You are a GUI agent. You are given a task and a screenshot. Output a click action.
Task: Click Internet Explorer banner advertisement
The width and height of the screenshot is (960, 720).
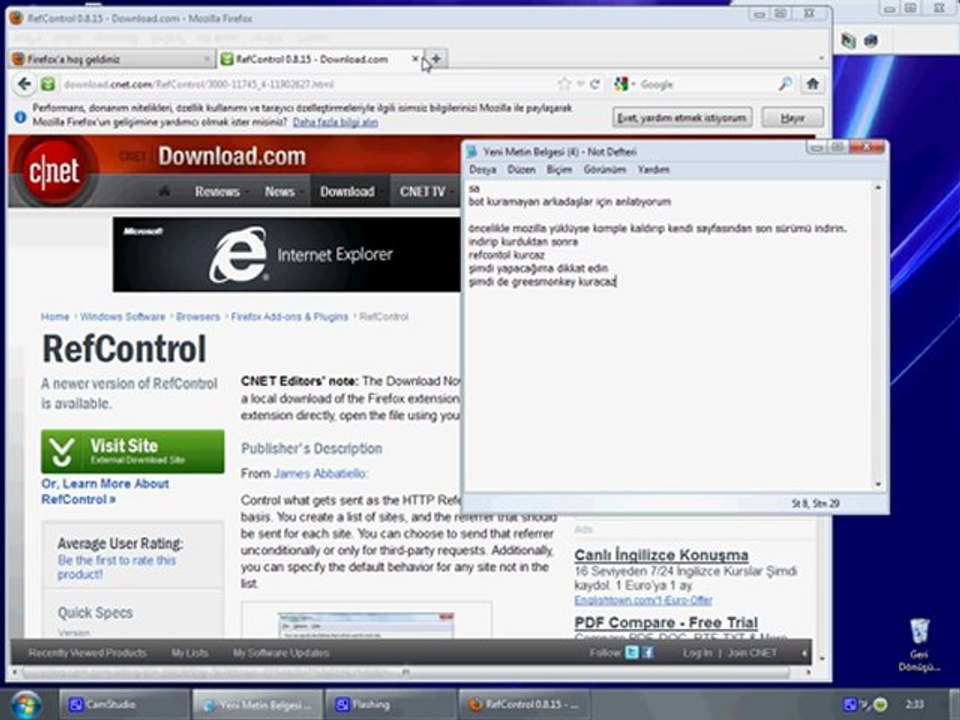click(287, 254)
